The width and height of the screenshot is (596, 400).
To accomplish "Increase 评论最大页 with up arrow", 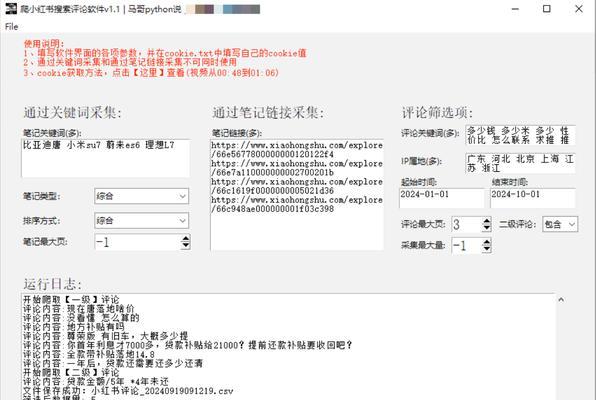I will pyautogui.click(x=487, y=221).
